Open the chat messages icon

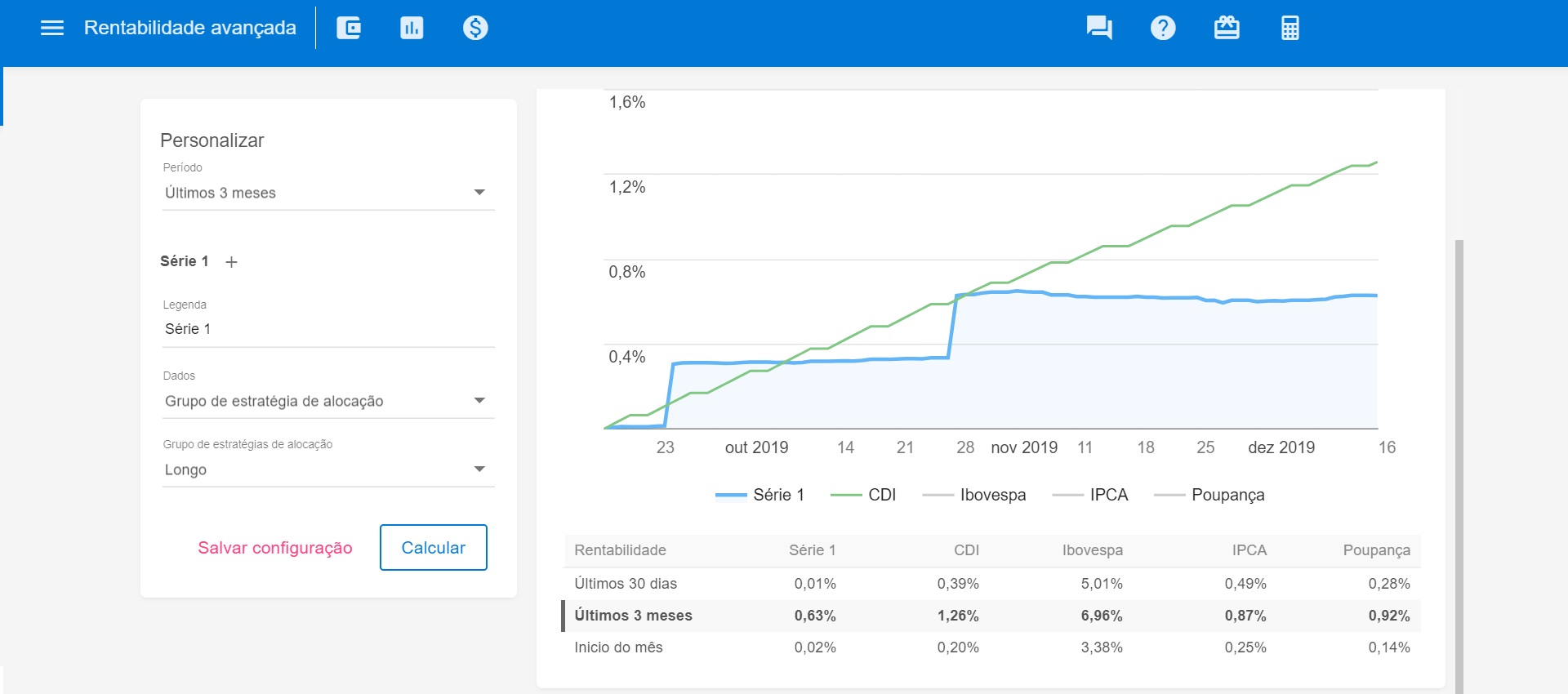(1099, 28)
